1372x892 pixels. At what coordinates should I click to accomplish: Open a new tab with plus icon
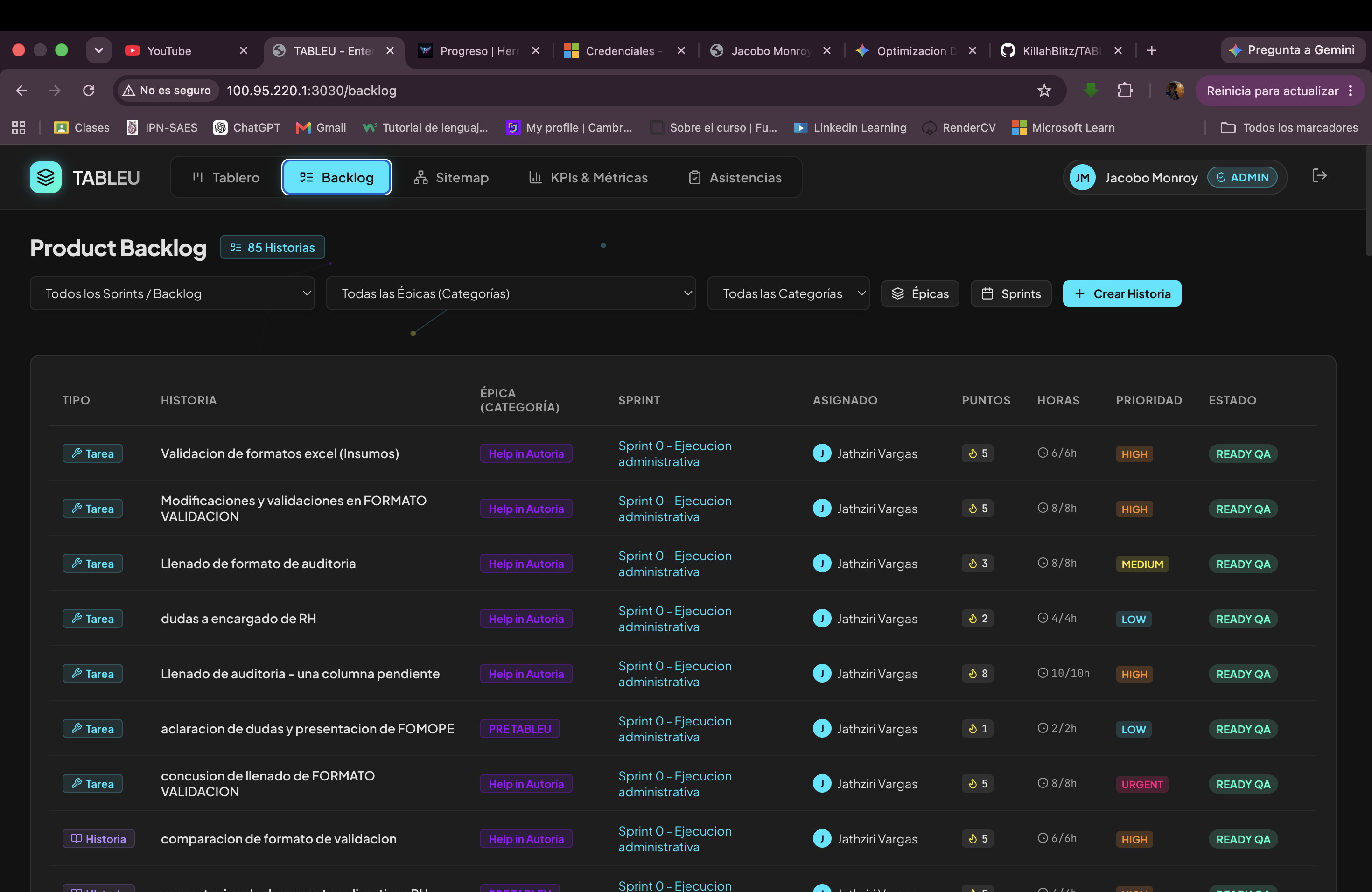tap(1151, 51)
